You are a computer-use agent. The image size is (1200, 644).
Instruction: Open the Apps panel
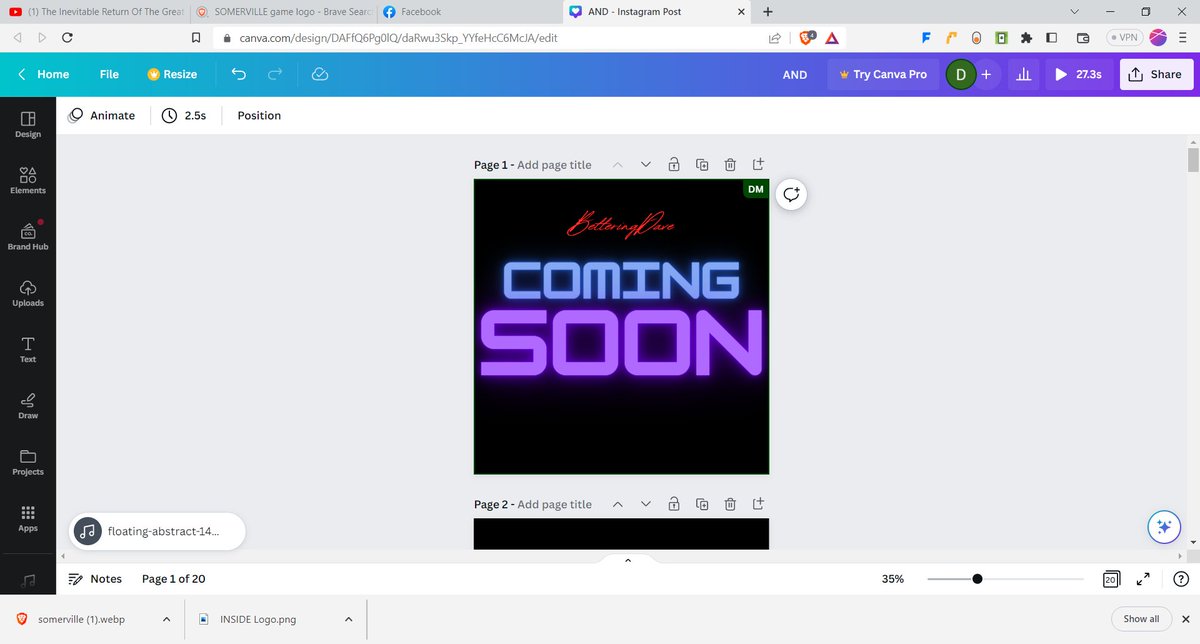click(x=28, y=518)
